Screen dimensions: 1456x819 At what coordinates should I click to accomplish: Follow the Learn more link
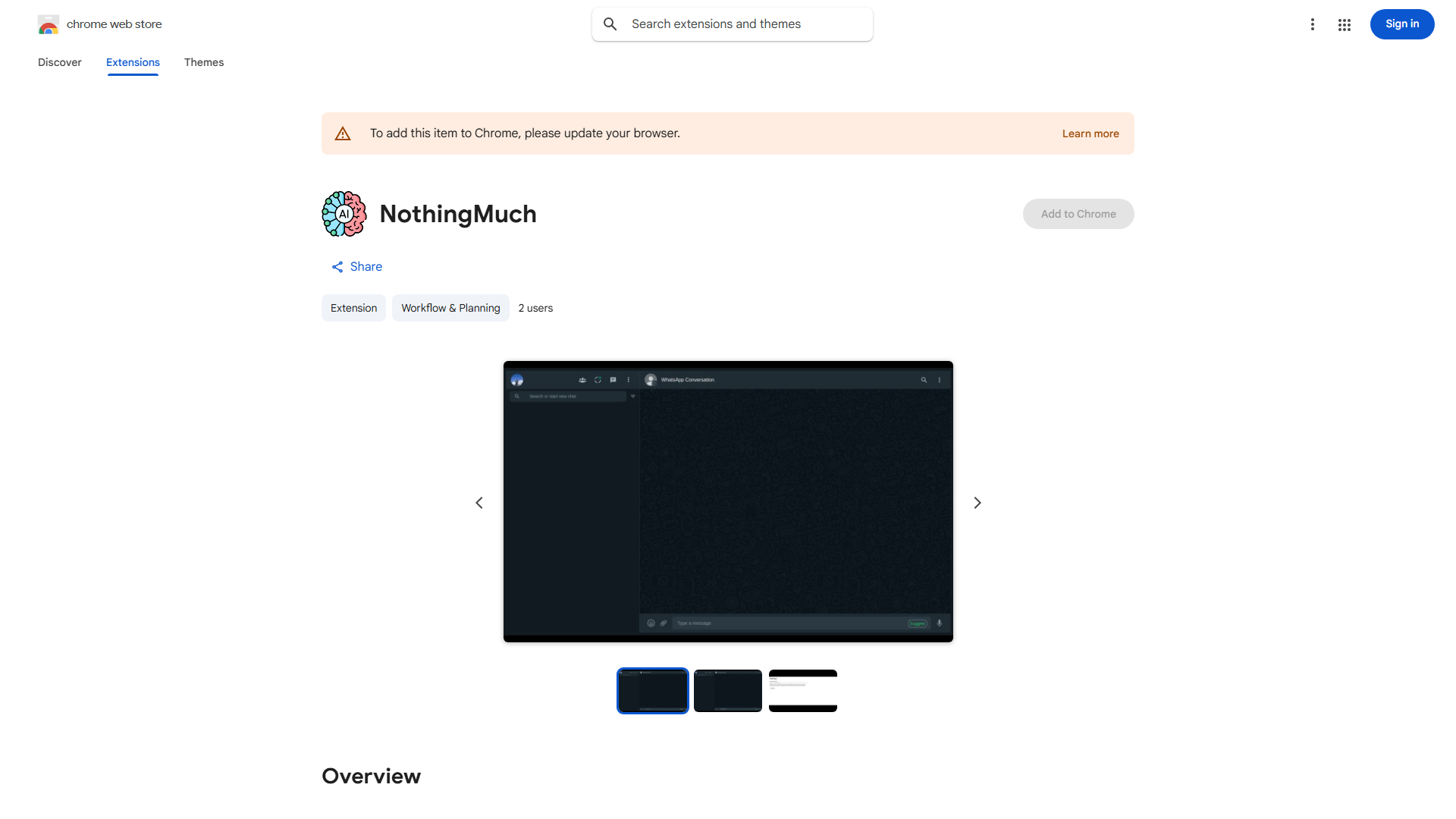[x=1090, y=133]
